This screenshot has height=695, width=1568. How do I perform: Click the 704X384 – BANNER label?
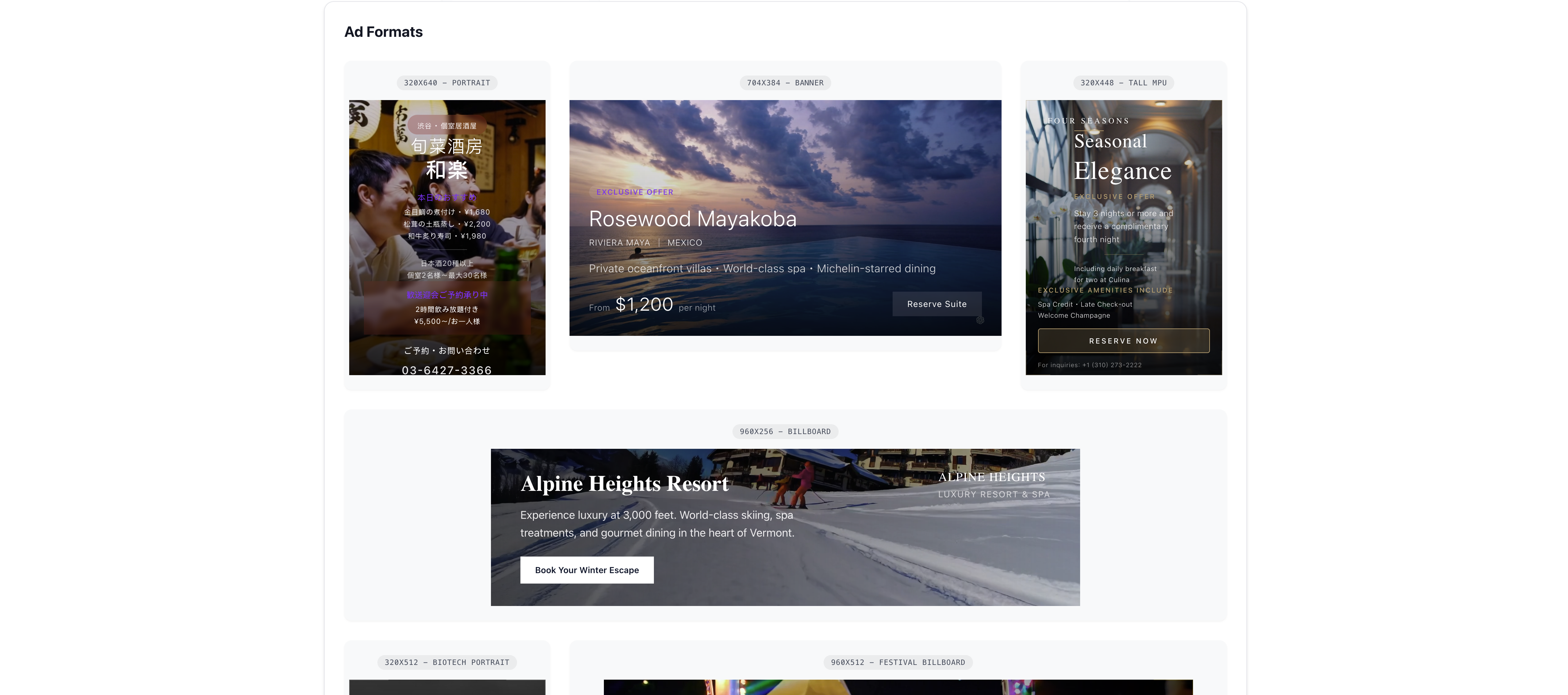pyautogui.click(x=785, y=83)
